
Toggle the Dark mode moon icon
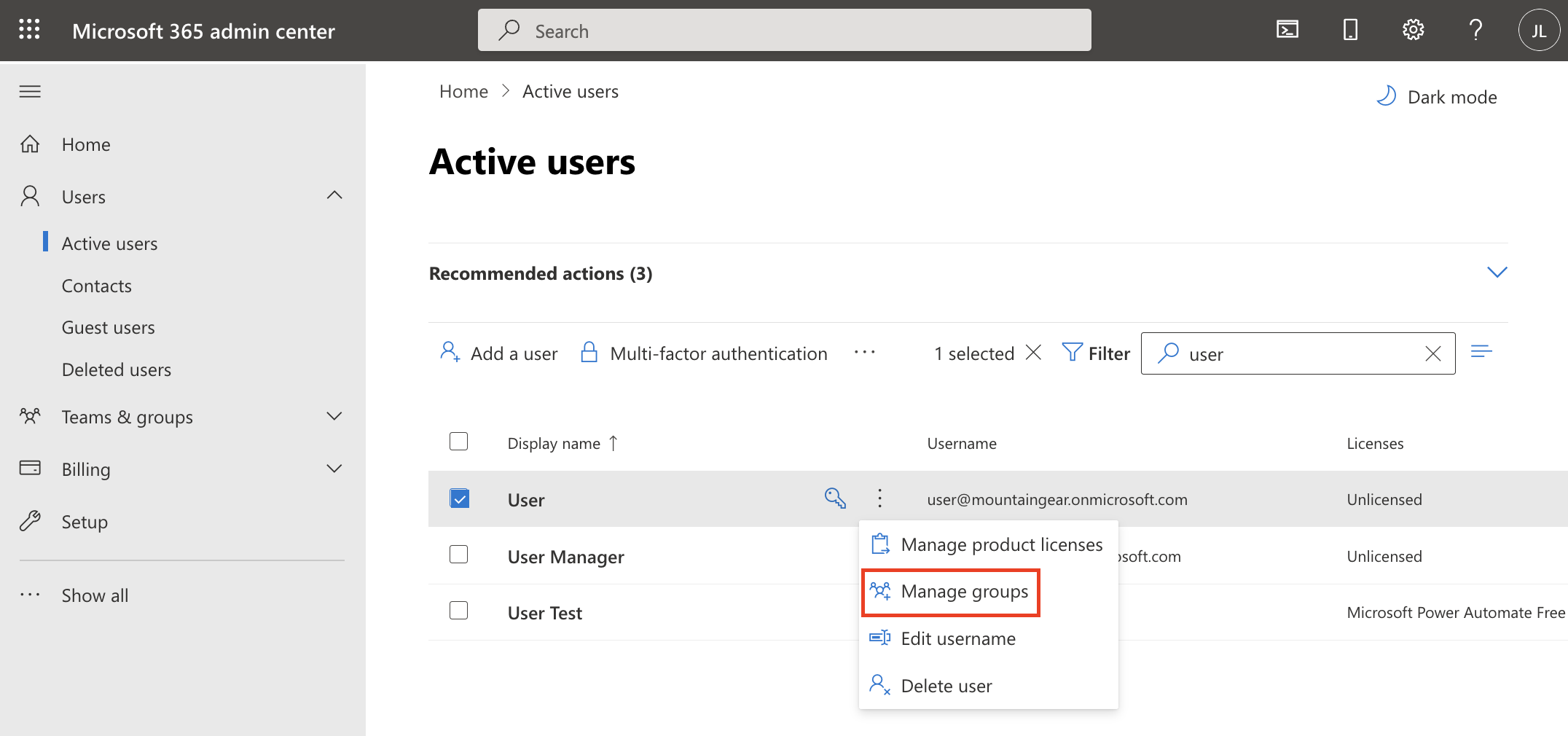(1386, 96)
